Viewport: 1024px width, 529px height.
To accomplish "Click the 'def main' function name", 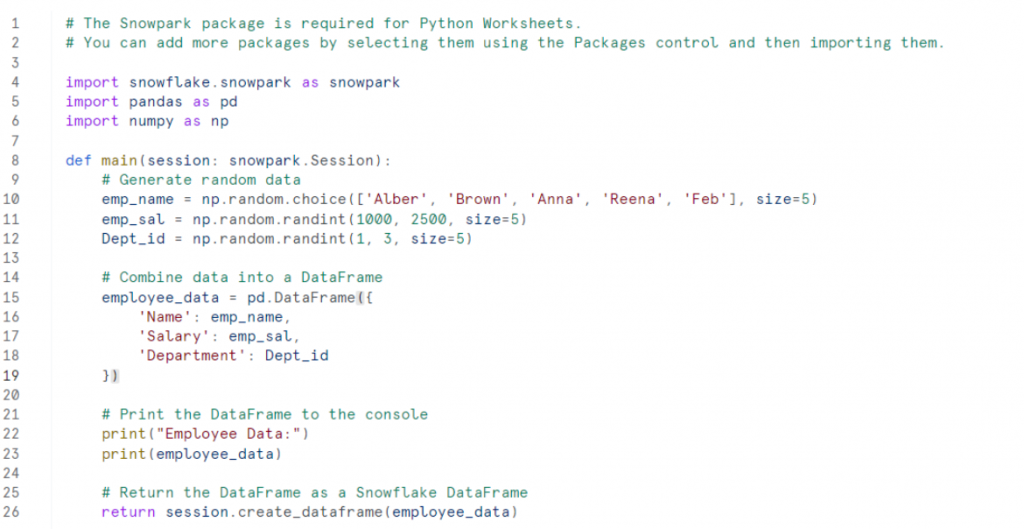I will [x=120, y=161].
